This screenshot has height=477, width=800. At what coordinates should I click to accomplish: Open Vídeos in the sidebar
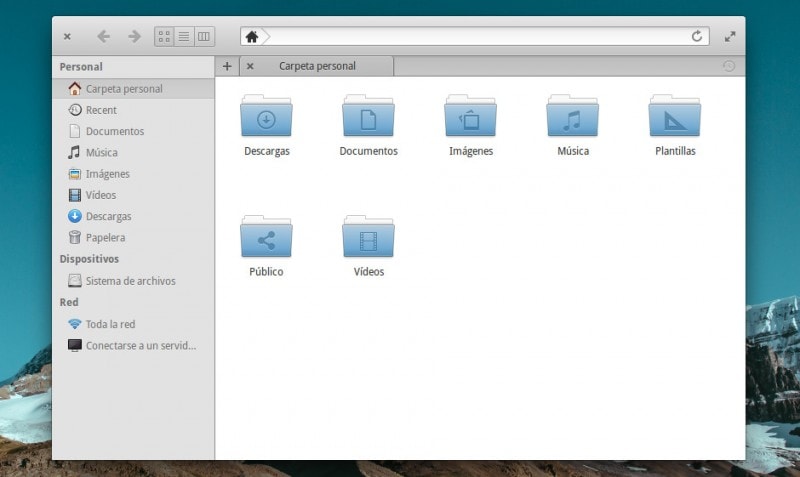pos(133,195)
